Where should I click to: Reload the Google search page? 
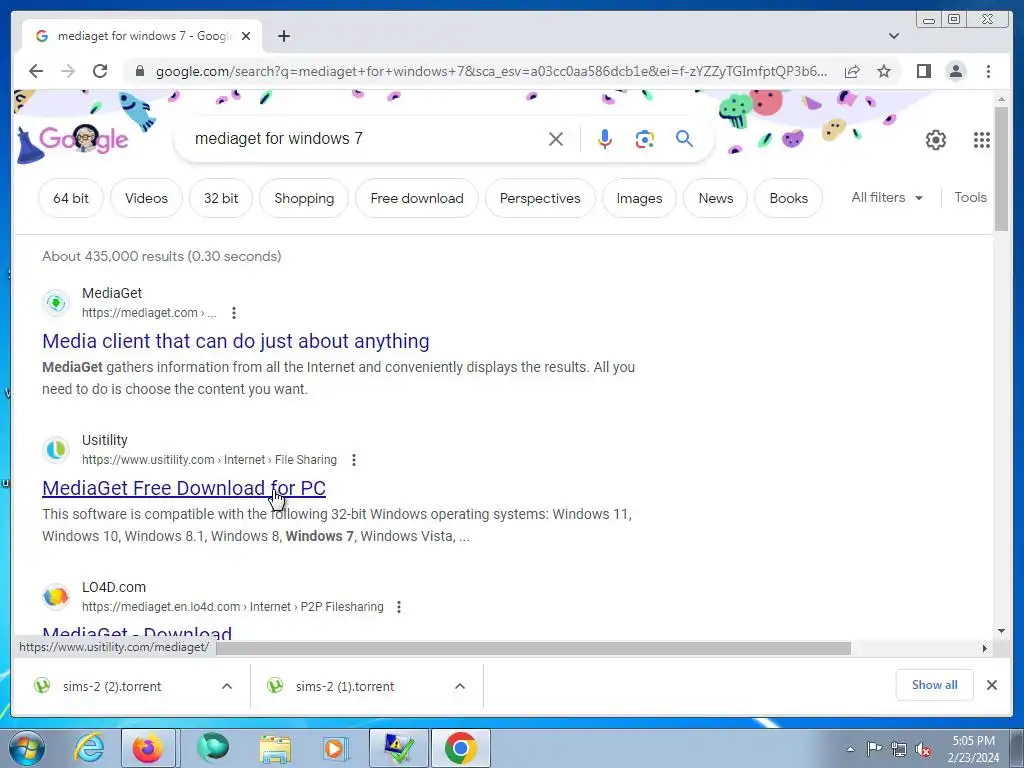tap(100, 71)
